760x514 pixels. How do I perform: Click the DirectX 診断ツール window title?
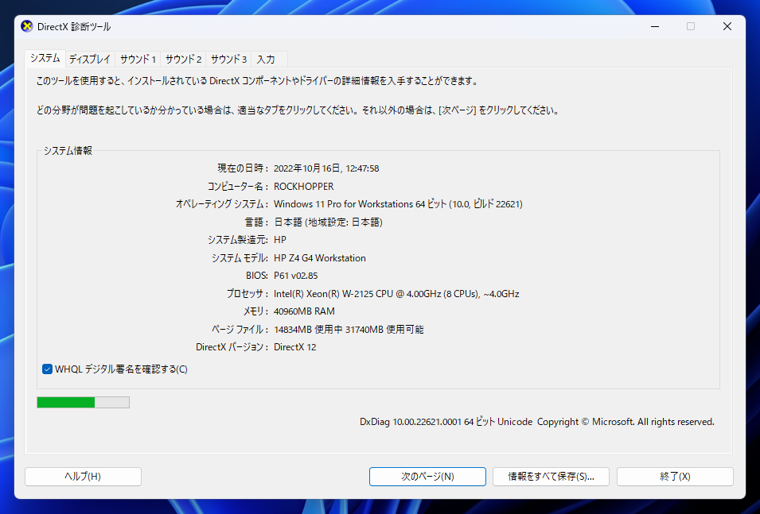pos(74,27)
